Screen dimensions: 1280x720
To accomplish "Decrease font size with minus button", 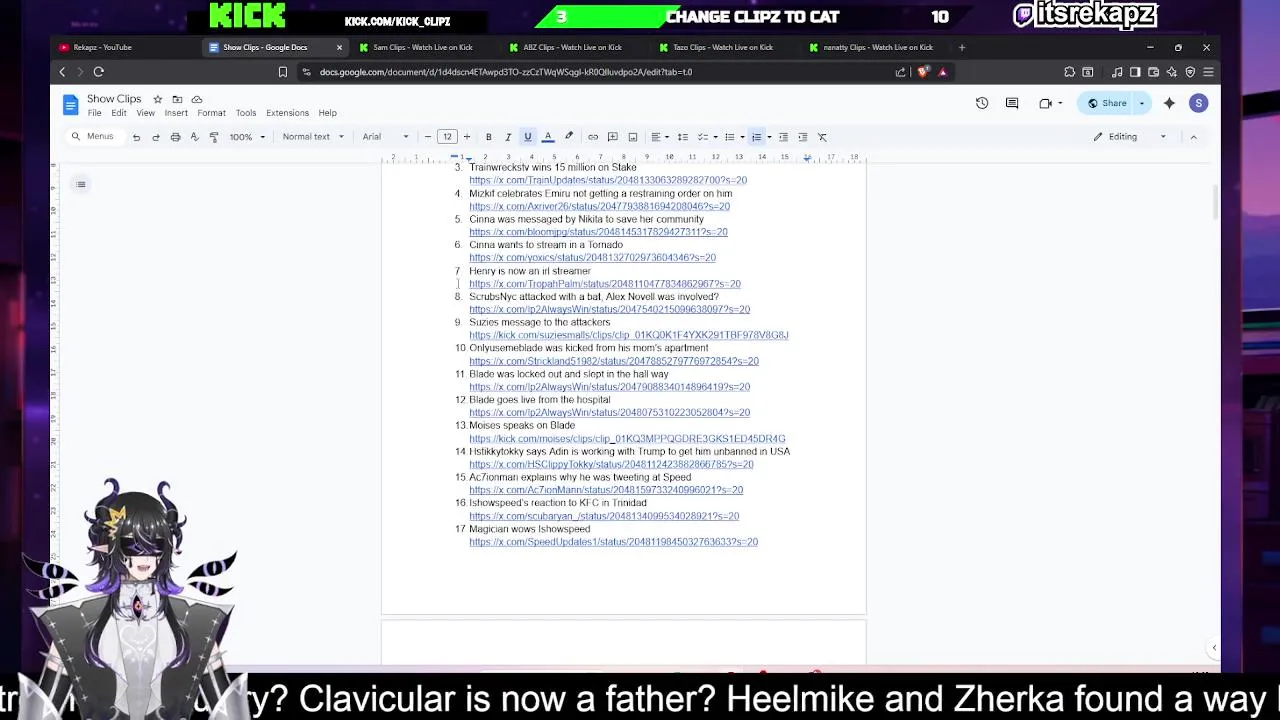I will [428, 137].
